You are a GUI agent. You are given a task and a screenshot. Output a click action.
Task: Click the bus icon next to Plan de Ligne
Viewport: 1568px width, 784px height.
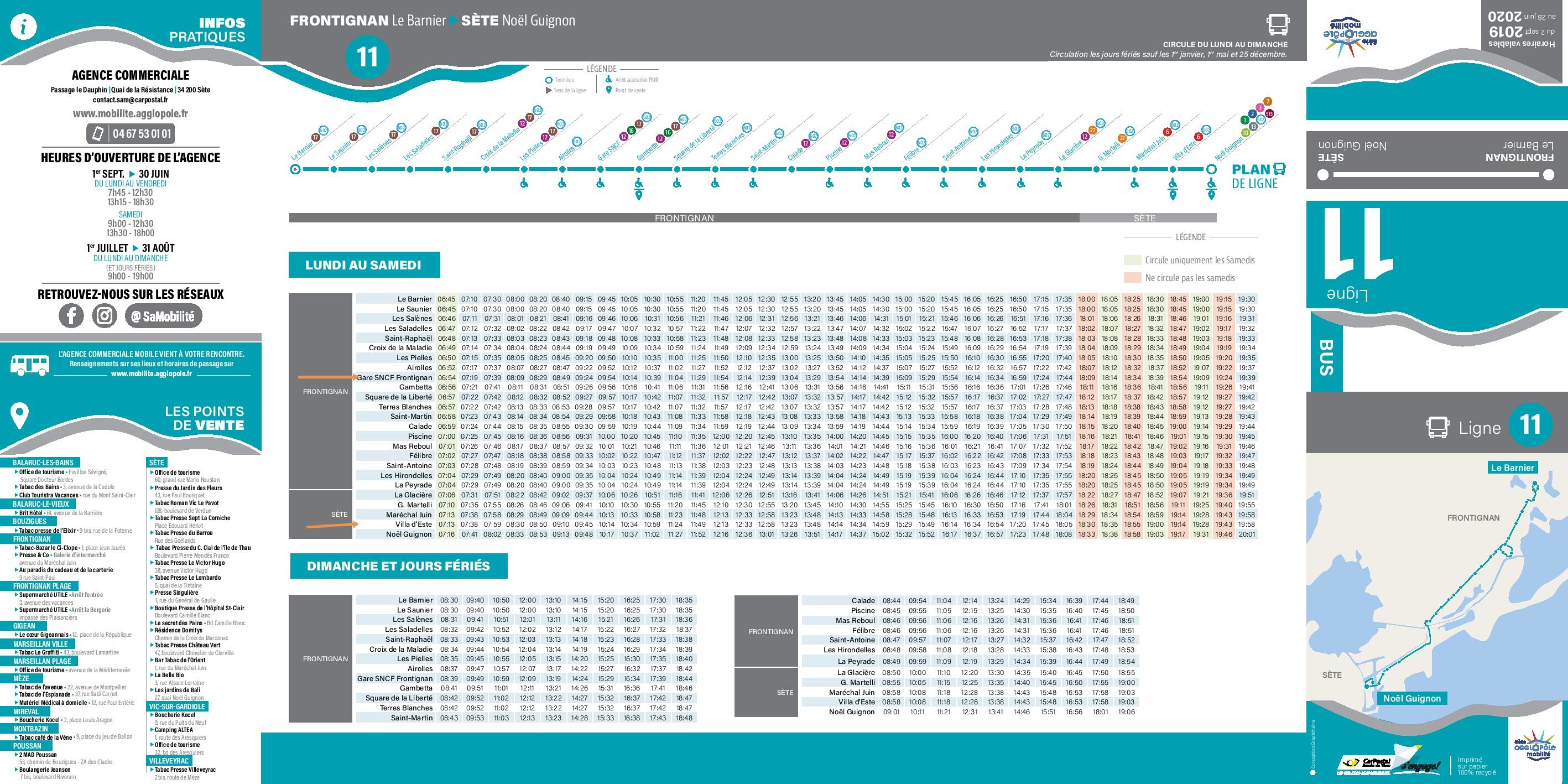1279,169
